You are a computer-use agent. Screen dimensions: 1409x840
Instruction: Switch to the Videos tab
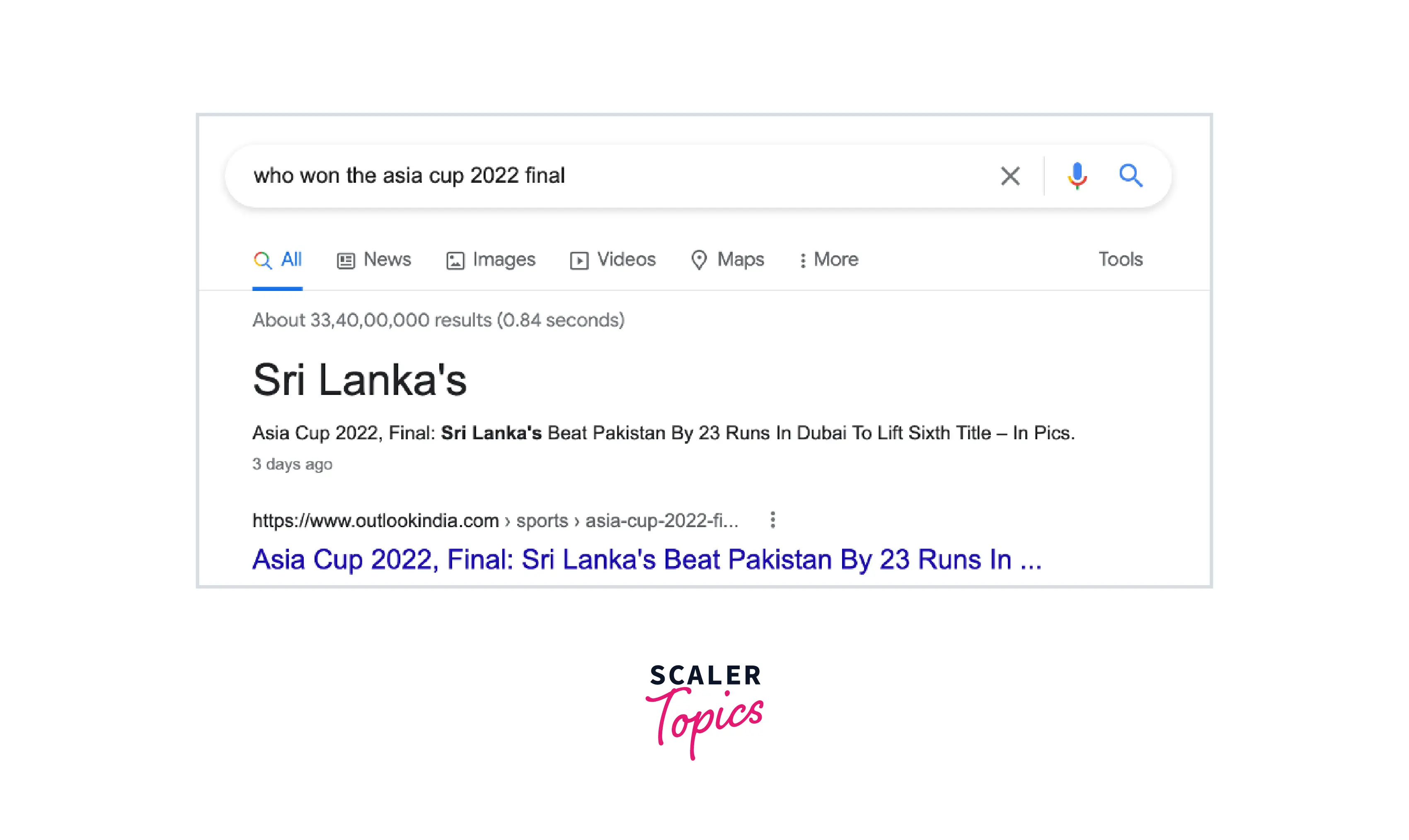[626, 259]
